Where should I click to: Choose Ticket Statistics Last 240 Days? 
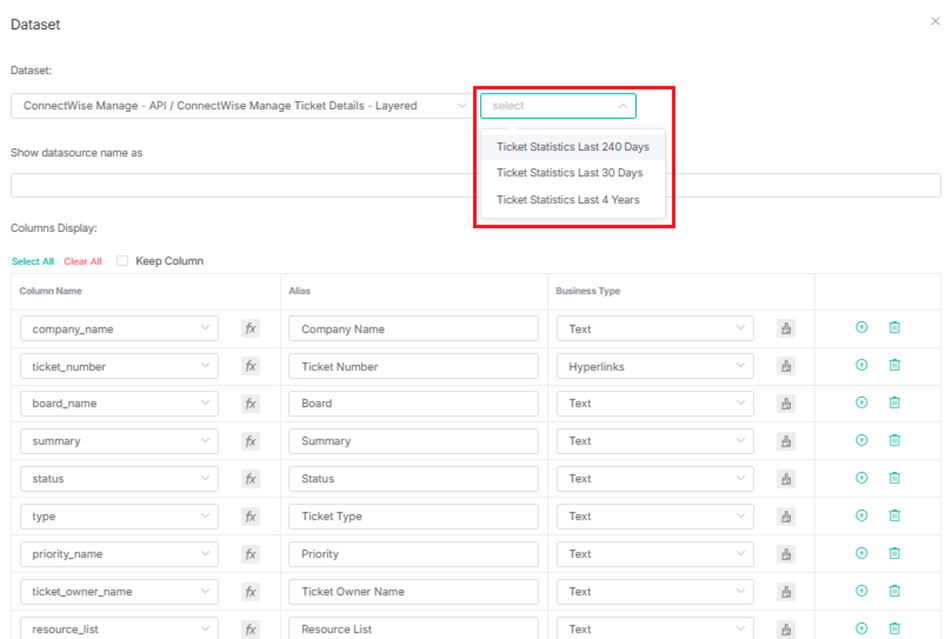pos(573,146)
